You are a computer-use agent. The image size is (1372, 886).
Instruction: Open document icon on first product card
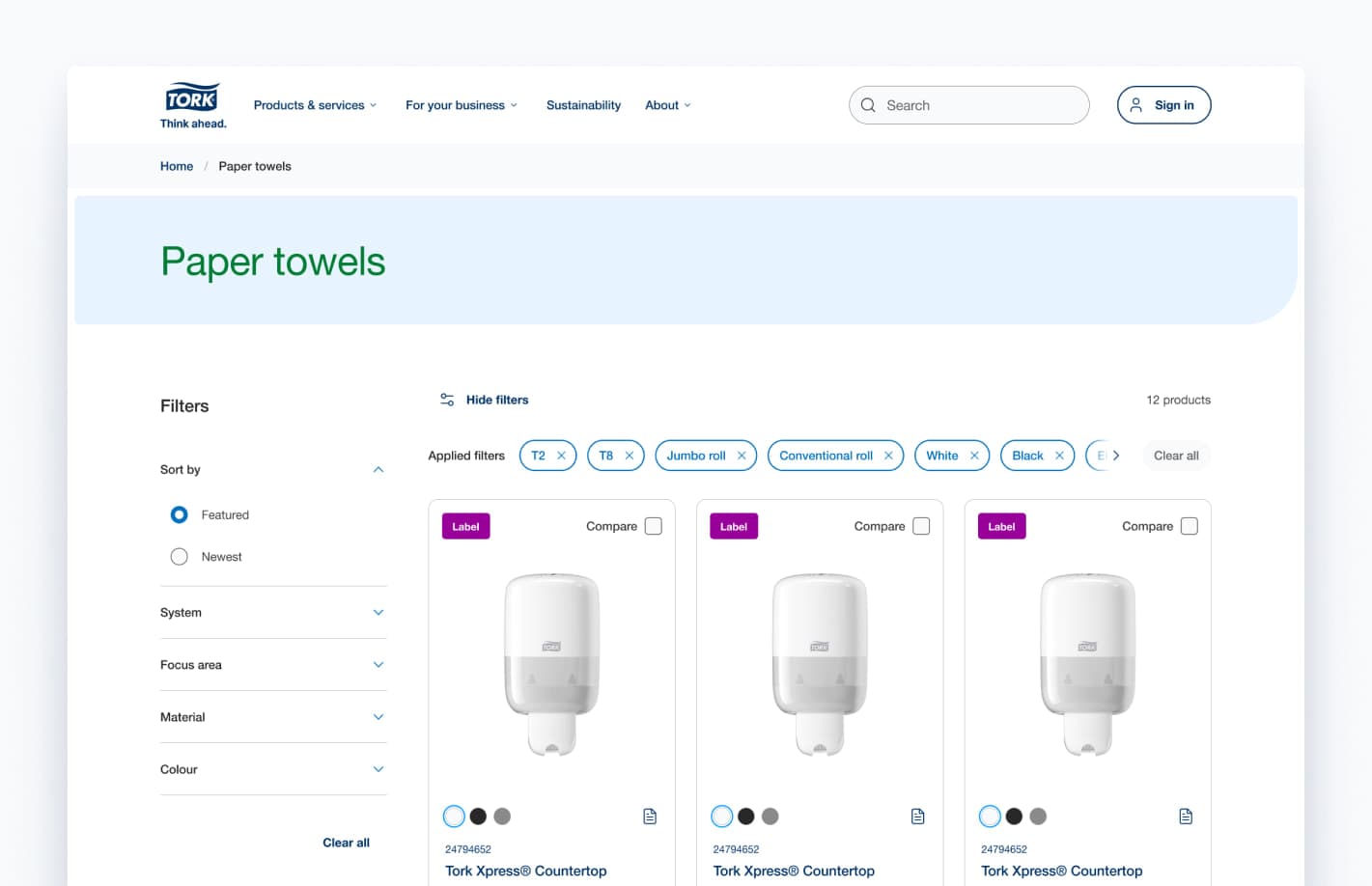tap(650, 817)
